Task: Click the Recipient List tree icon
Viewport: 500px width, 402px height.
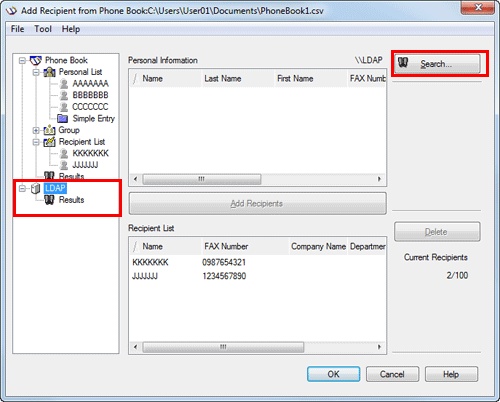Action: pos(49,142)
